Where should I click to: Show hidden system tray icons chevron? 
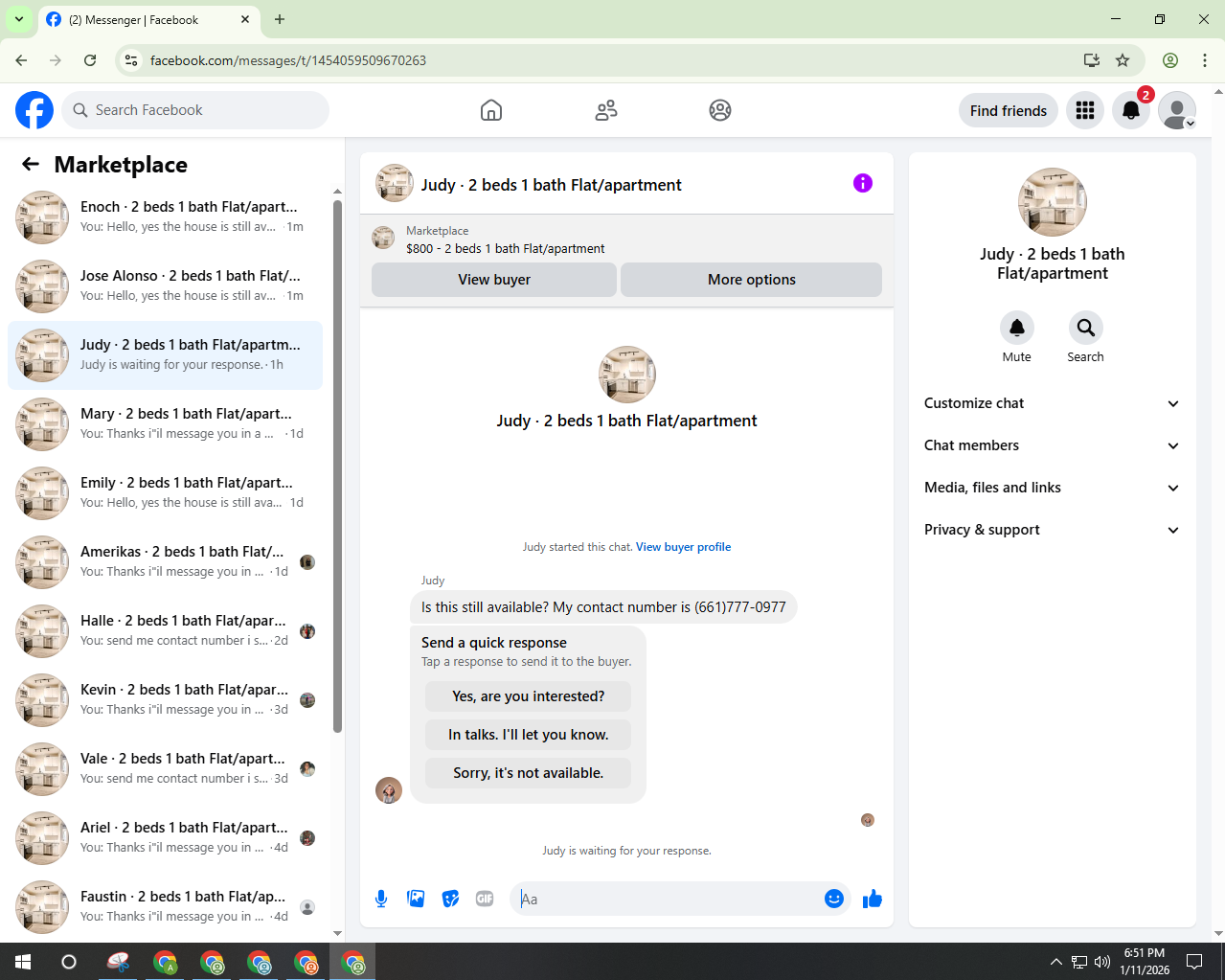click(1055, 962)
